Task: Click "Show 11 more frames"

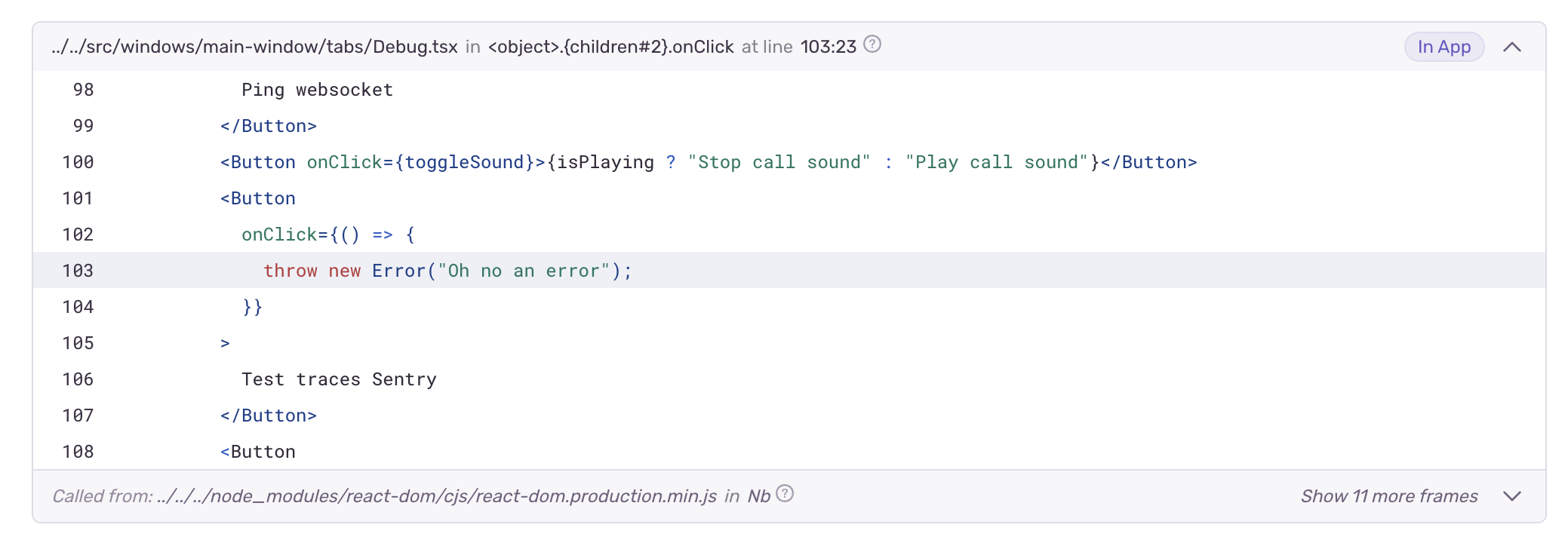Action: (x=1388, y=496)
